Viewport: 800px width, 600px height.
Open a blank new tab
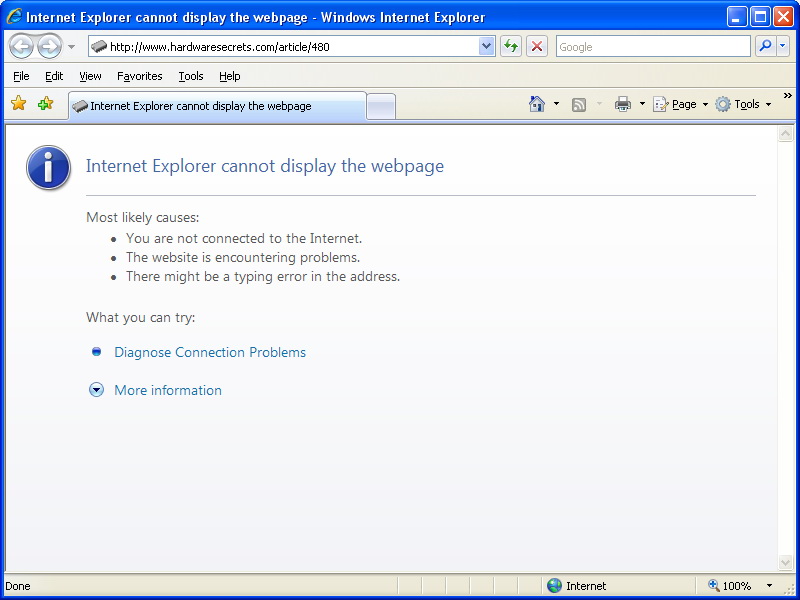pyautogui.click(x=381, y=107)
